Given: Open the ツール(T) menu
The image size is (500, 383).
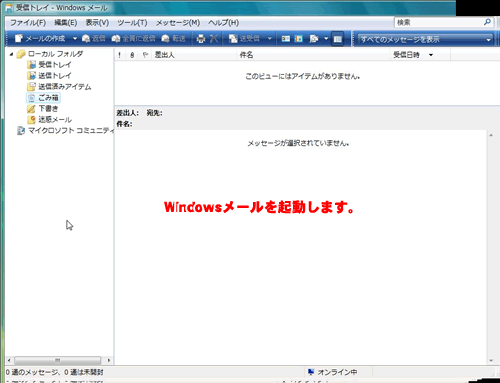Looking at the screenshot, I should click(x=132, y=23).
